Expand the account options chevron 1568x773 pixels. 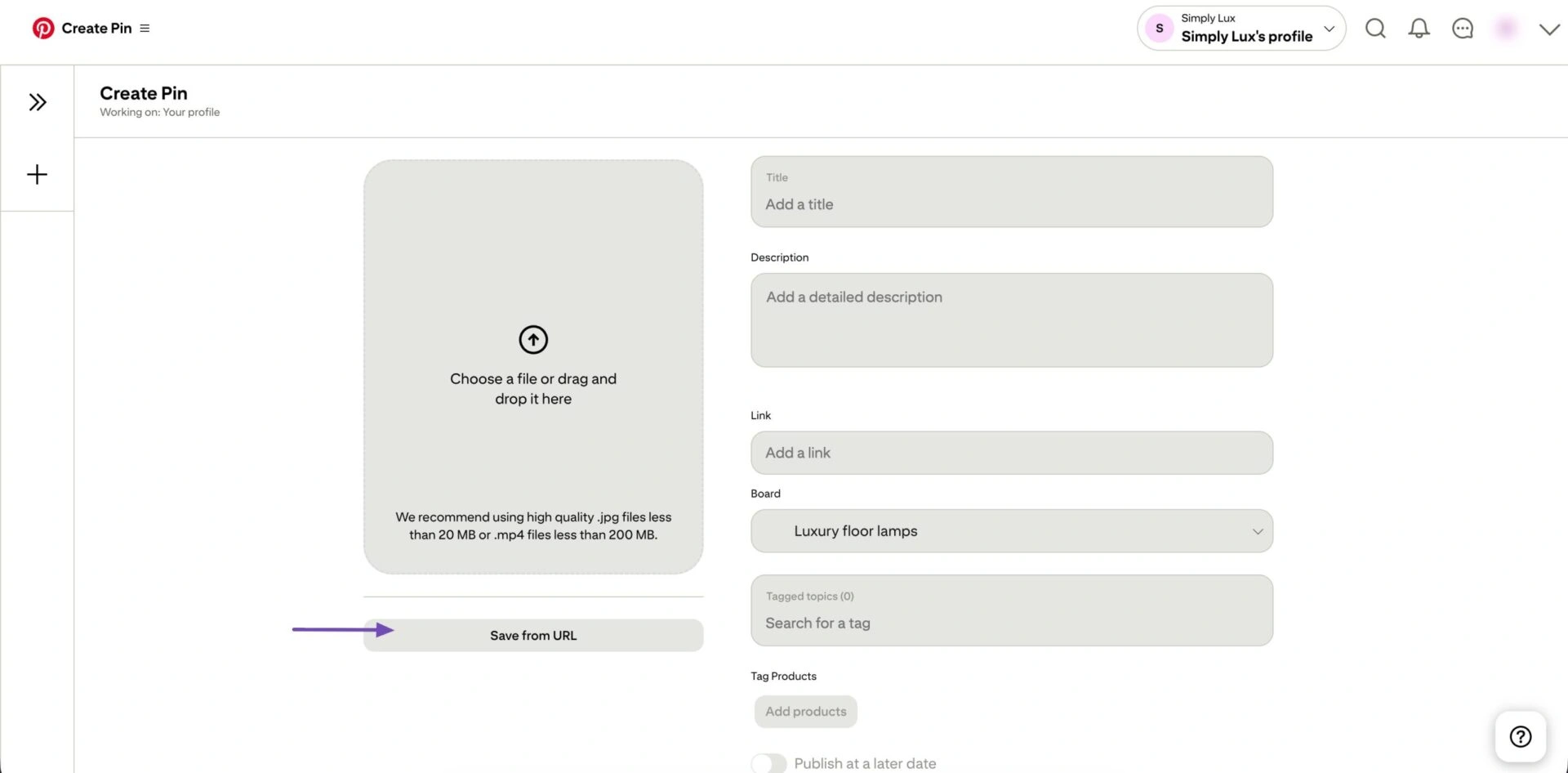(1548, 29)
